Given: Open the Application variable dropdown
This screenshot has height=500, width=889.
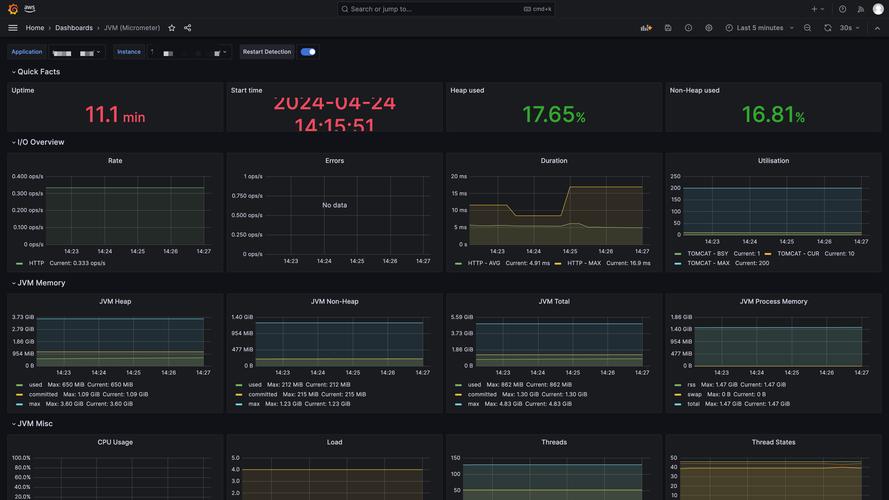Looking at the screenshot, I should (77, 52).
